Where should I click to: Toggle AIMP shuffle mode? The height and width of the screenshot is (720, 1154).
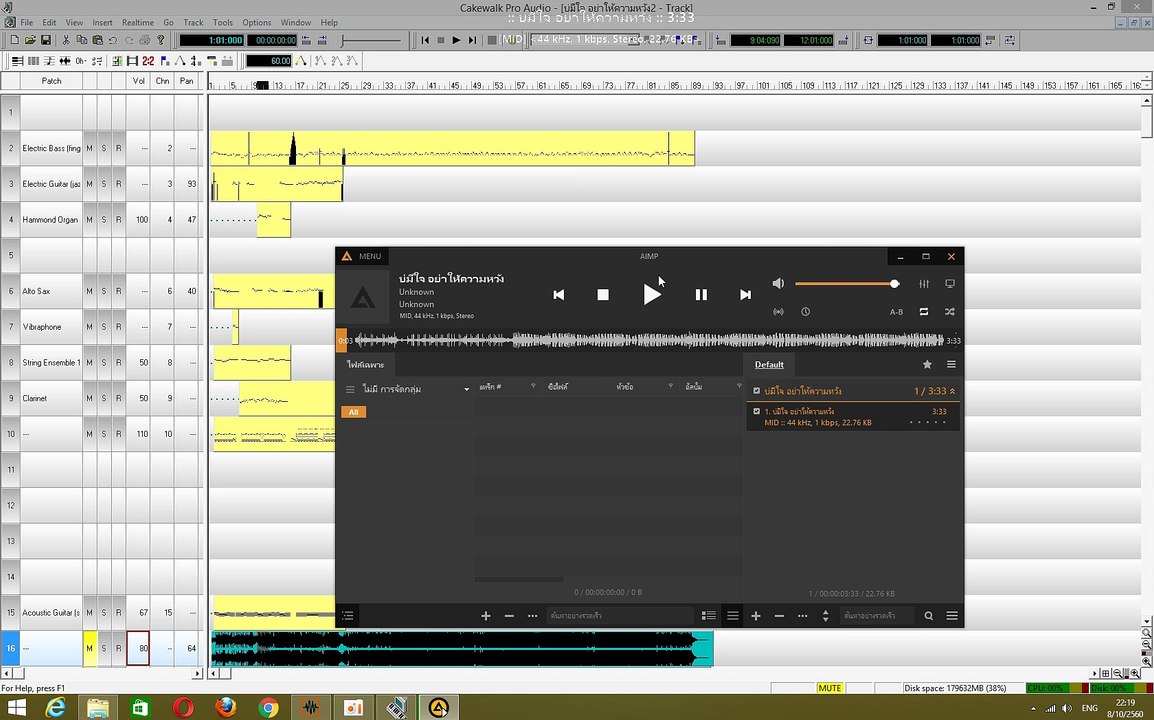coord(949,311)
